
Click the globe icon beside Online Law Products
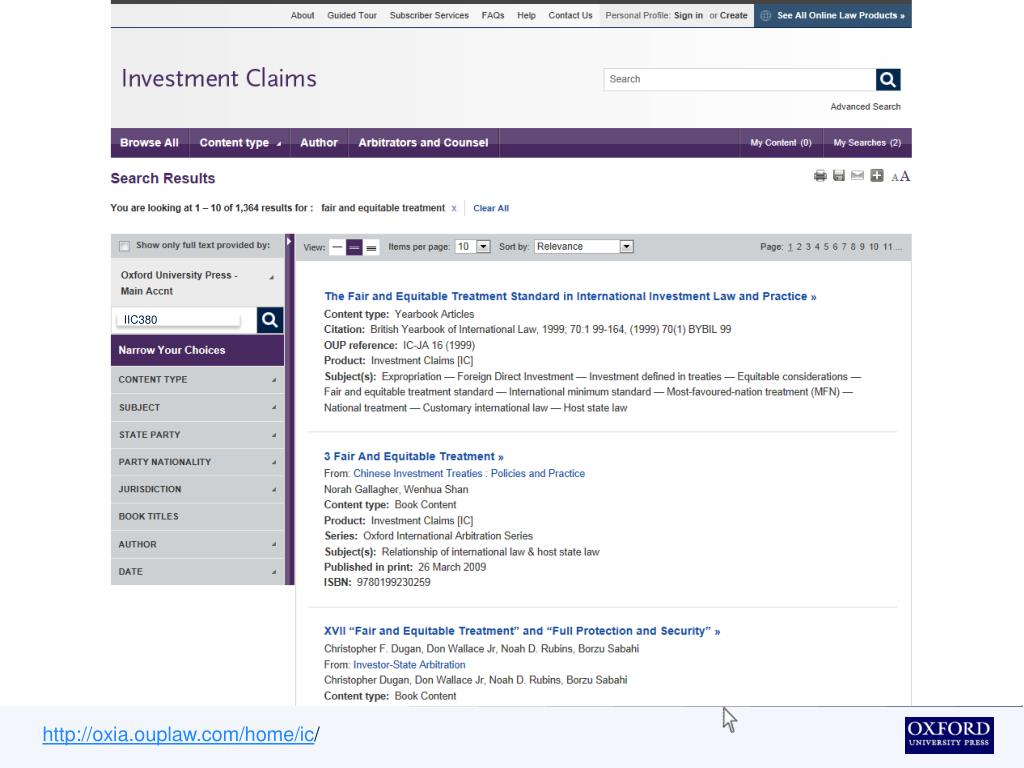[766, 15]
